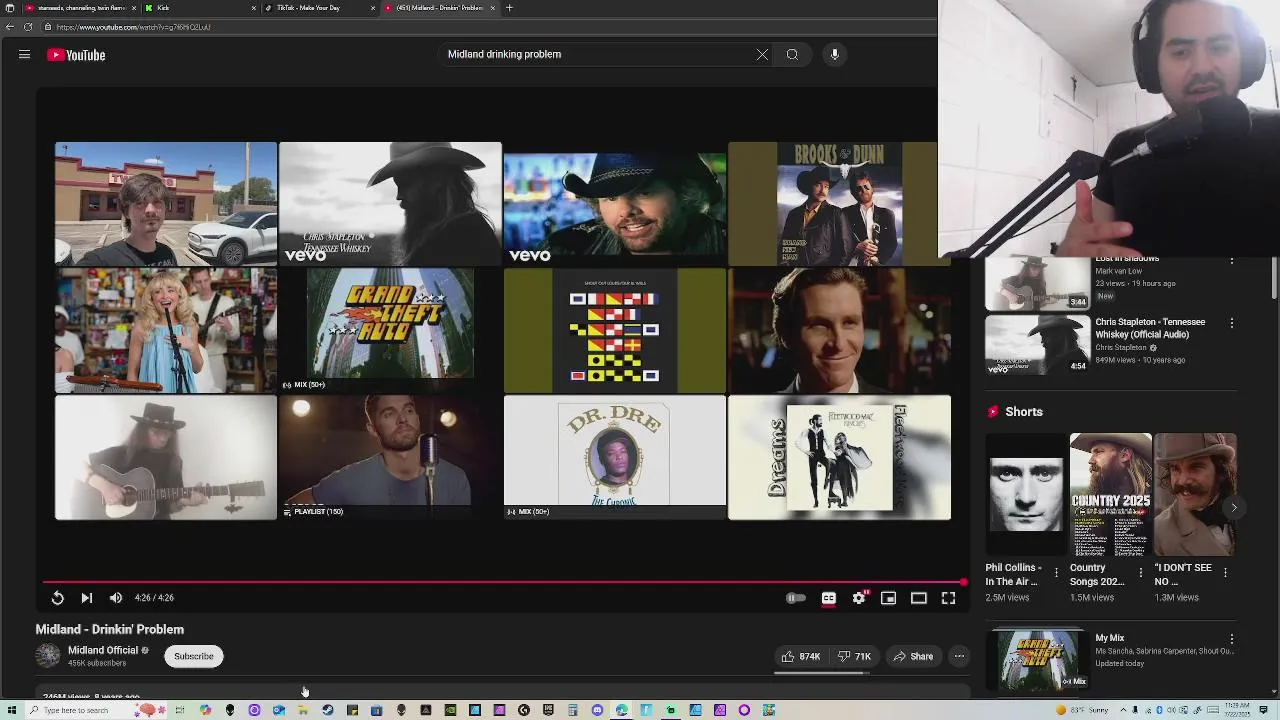The image size is (1280, 720).
Task: Start voice search with microphone icon
Action: point(835,54)
